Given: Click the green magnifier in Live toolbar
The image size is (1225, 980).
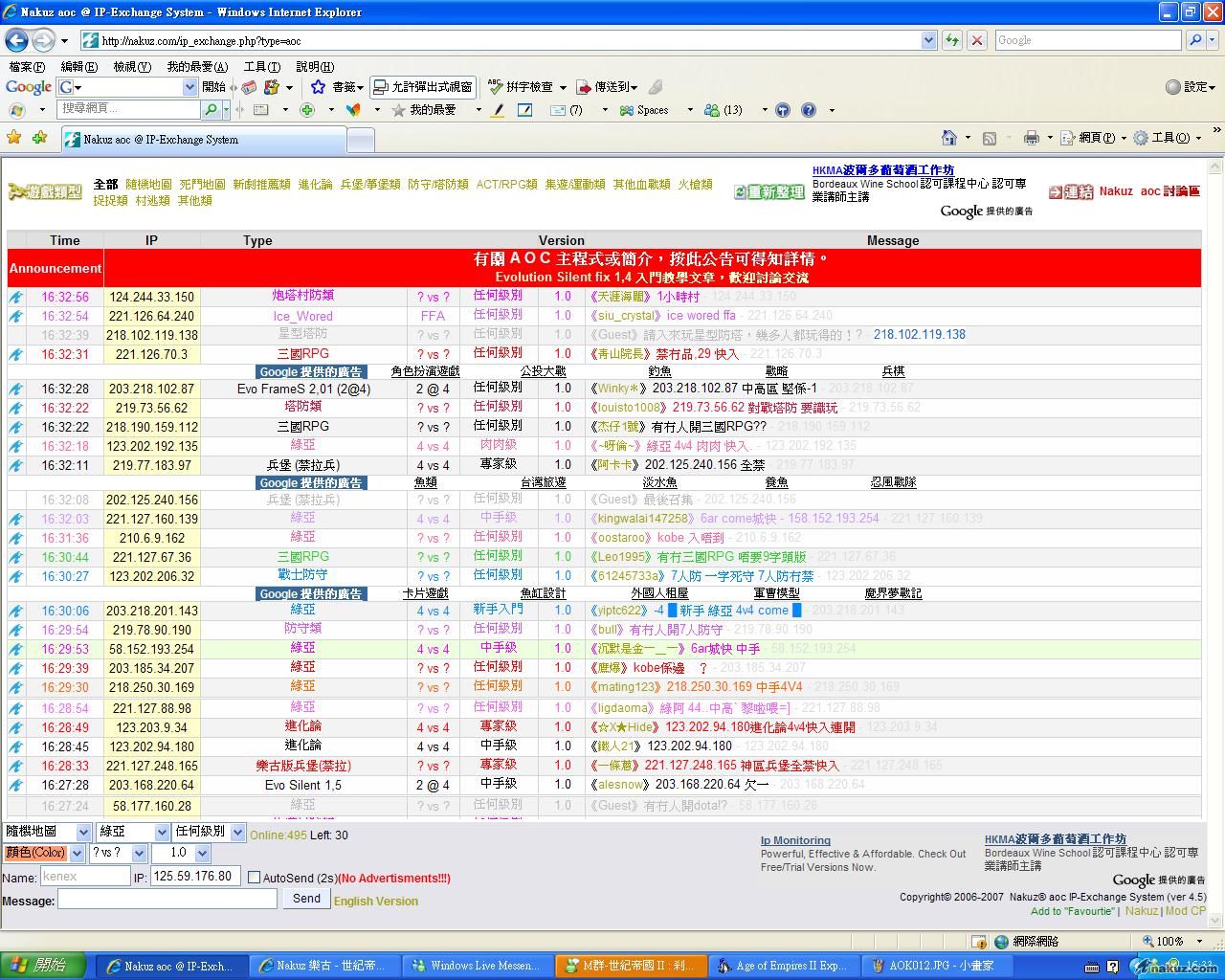Looking at the screenshot, I should tap(211, 110).
